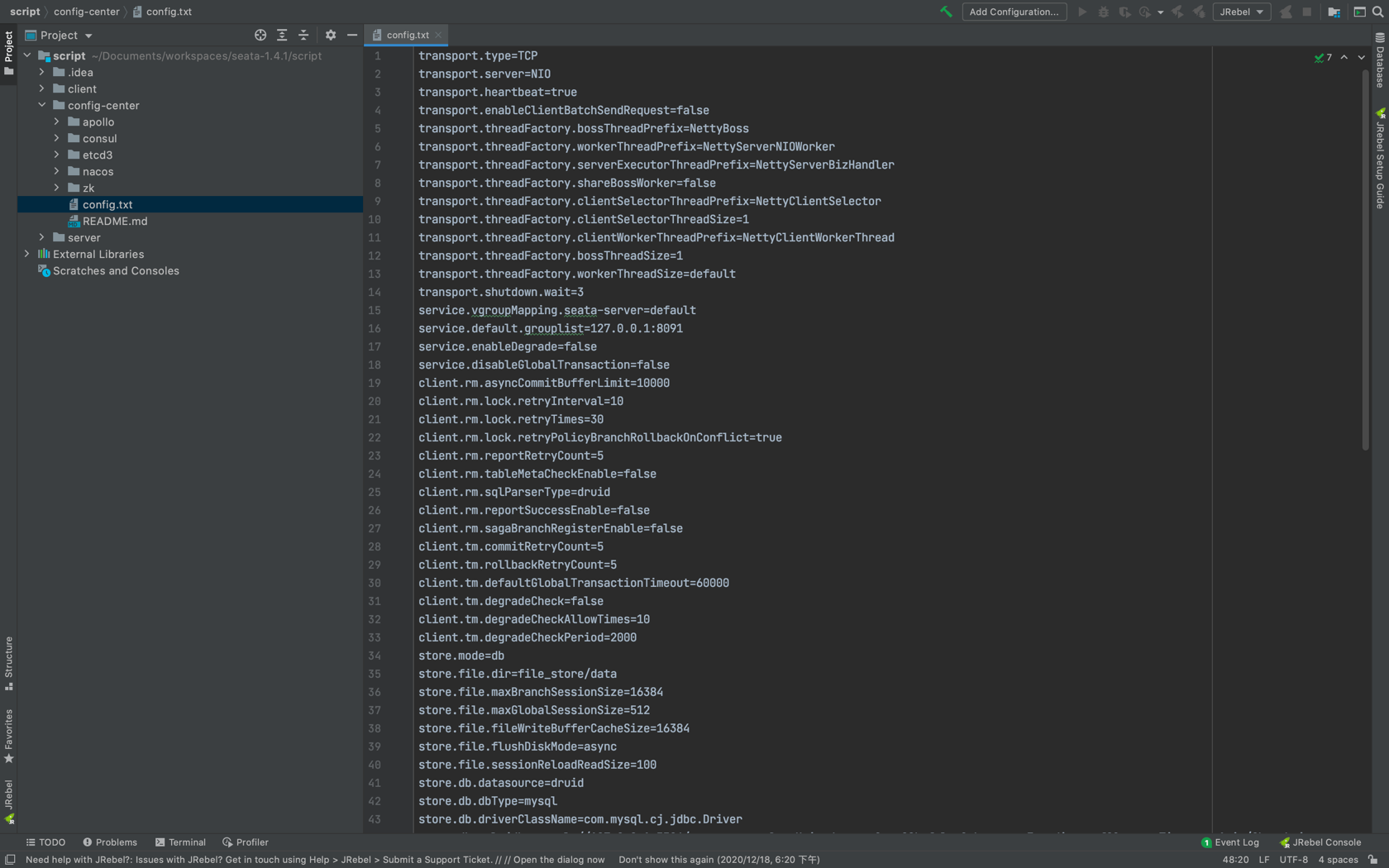Screen dimensions: 1389x868
Task: Expand the server folder
Action: pyautogui.click(x=42, y=237)
